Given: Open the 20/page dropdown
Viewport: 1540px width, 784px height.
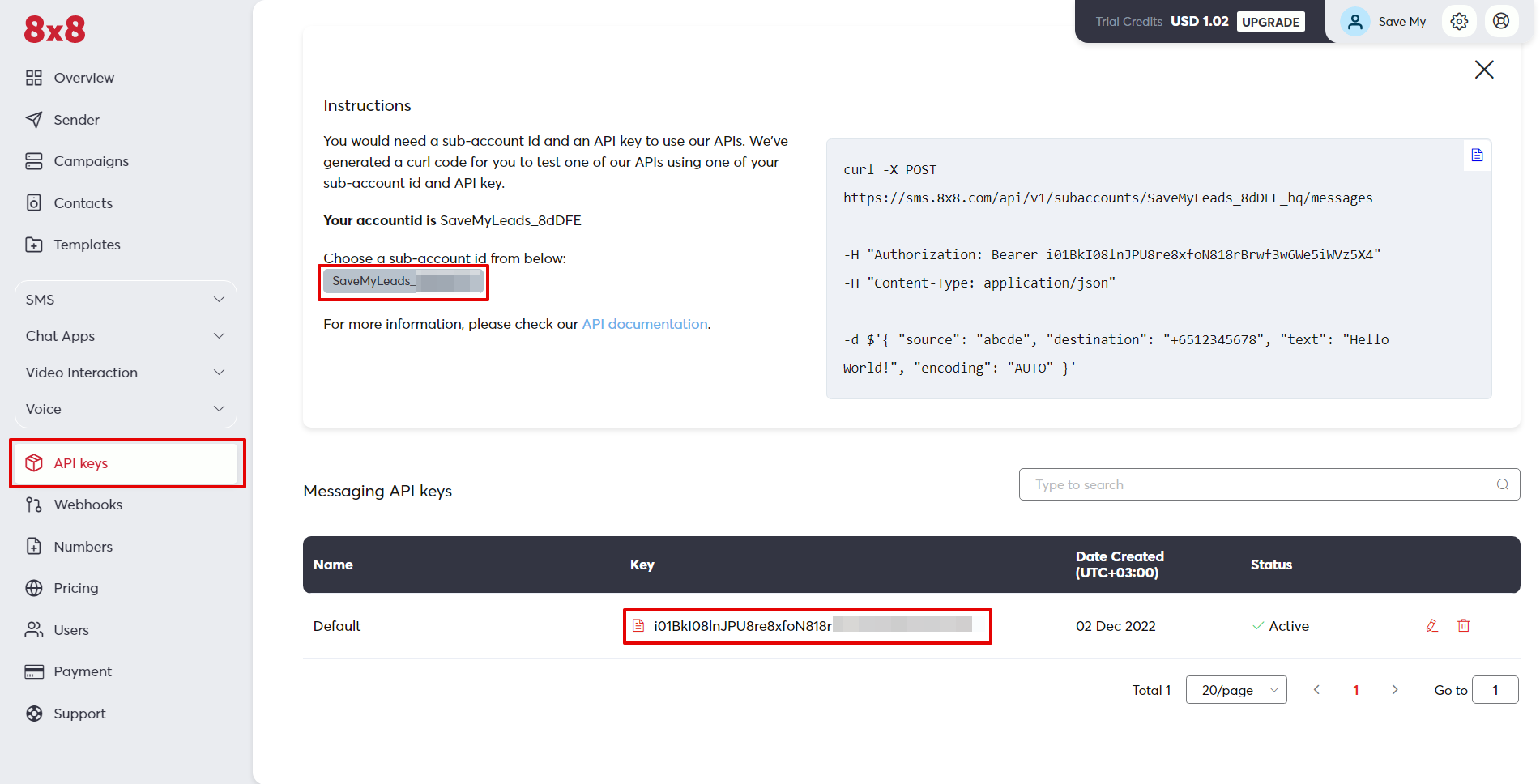Looking at the screenshot, I should click(x=1236, y=690).
